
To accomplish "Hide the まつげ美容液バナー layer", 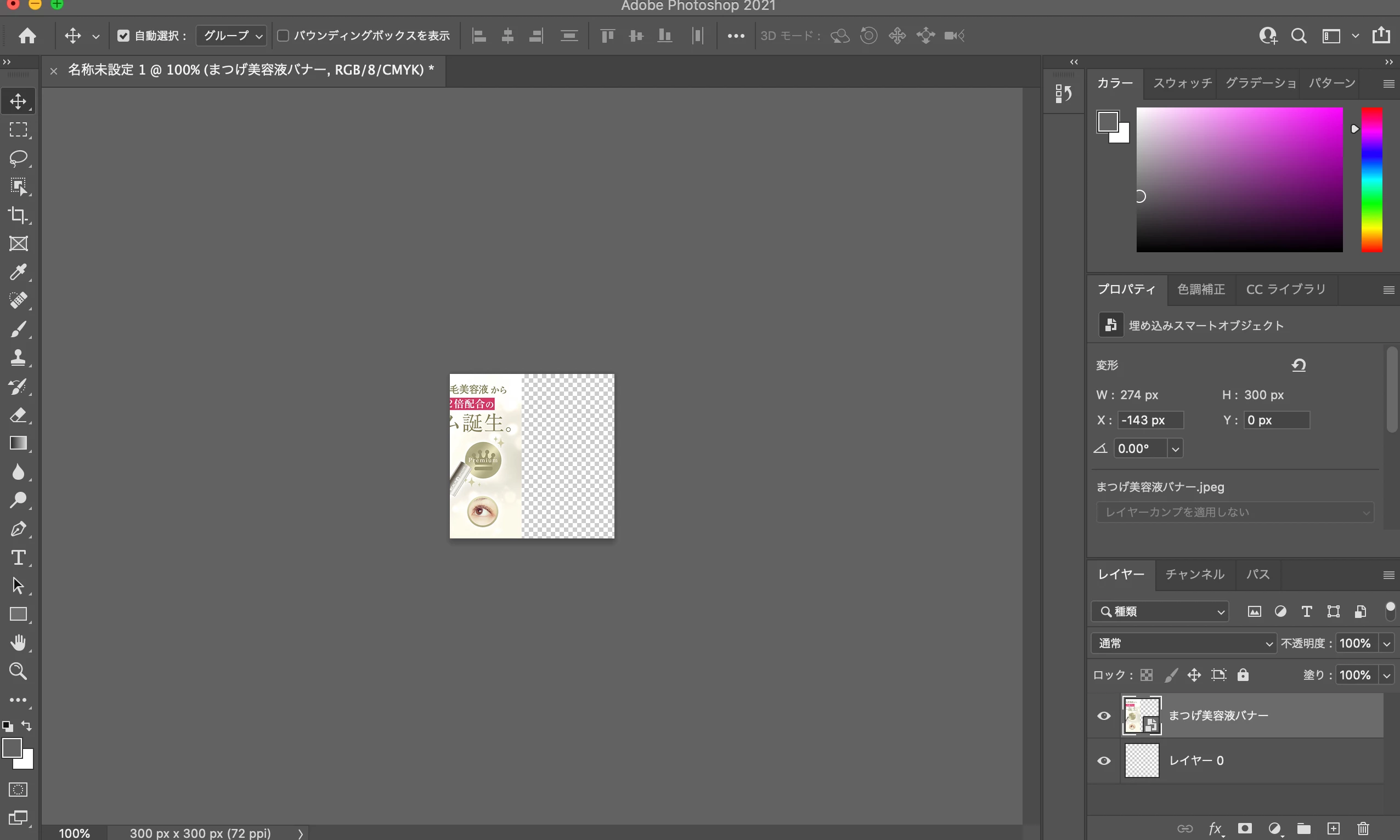I will pos(1104,716).
